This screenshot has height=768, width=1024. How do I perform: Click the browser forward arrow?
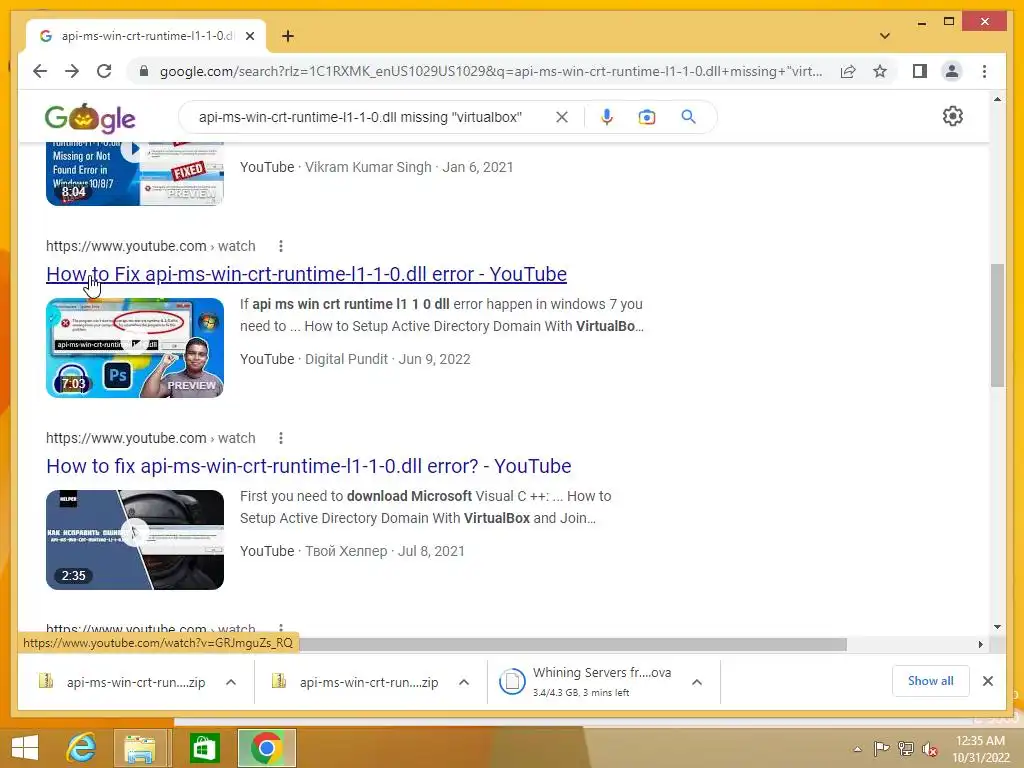point(72,71)
